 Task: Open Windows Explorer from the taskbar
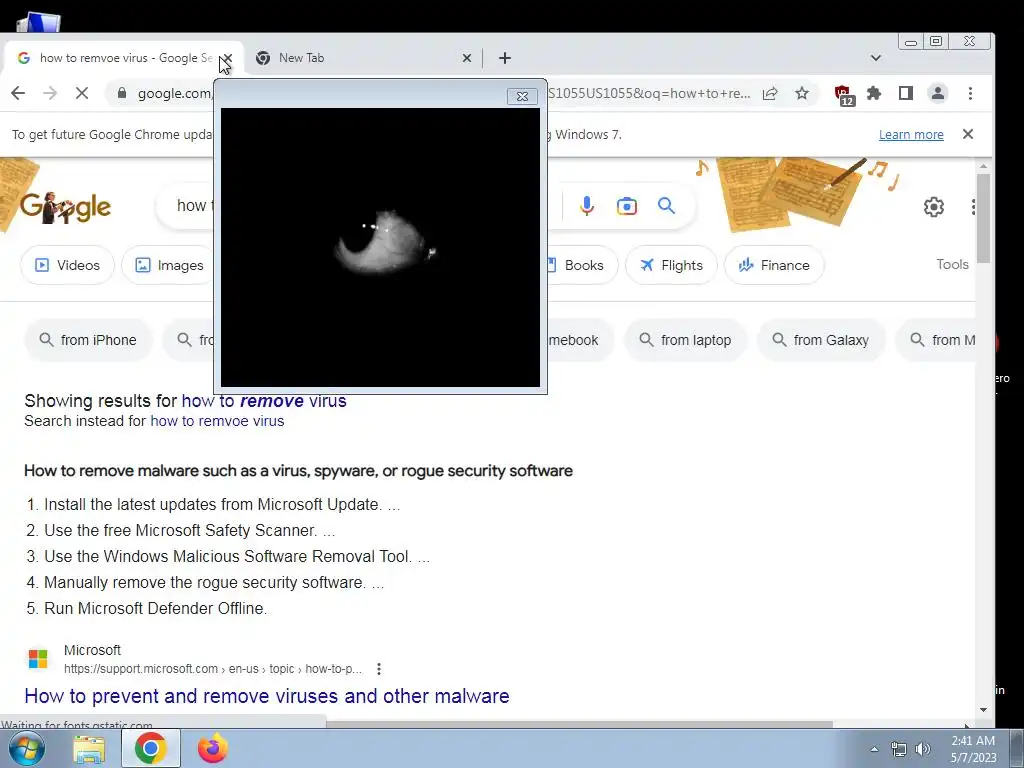point(89,749)
